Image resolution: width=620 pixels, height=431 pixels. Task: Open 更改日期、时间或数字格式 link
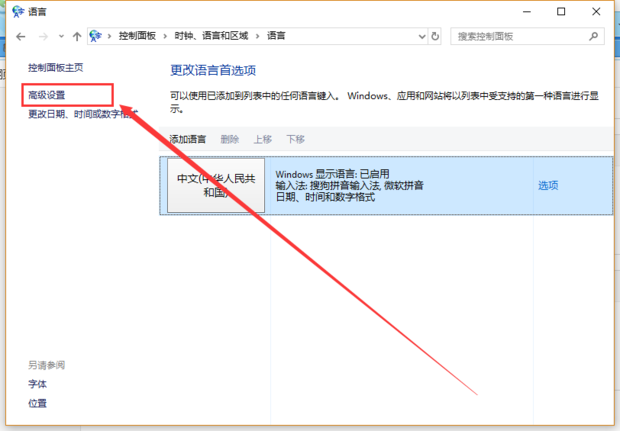83,114
